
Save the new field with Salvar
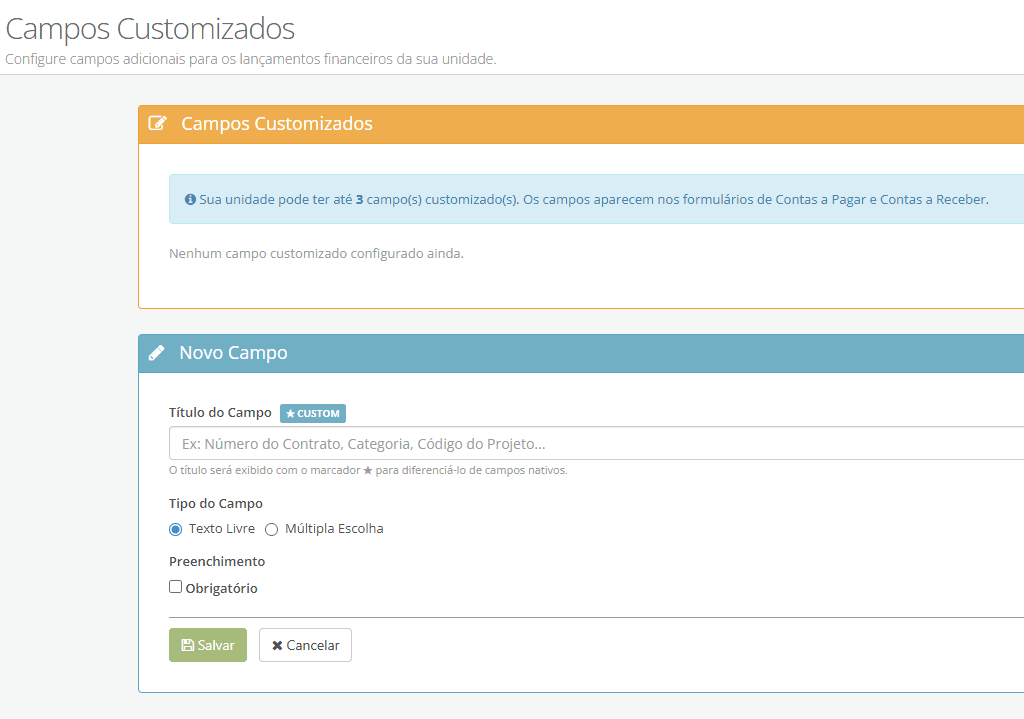pyautogui.click(x=208, y=645)
